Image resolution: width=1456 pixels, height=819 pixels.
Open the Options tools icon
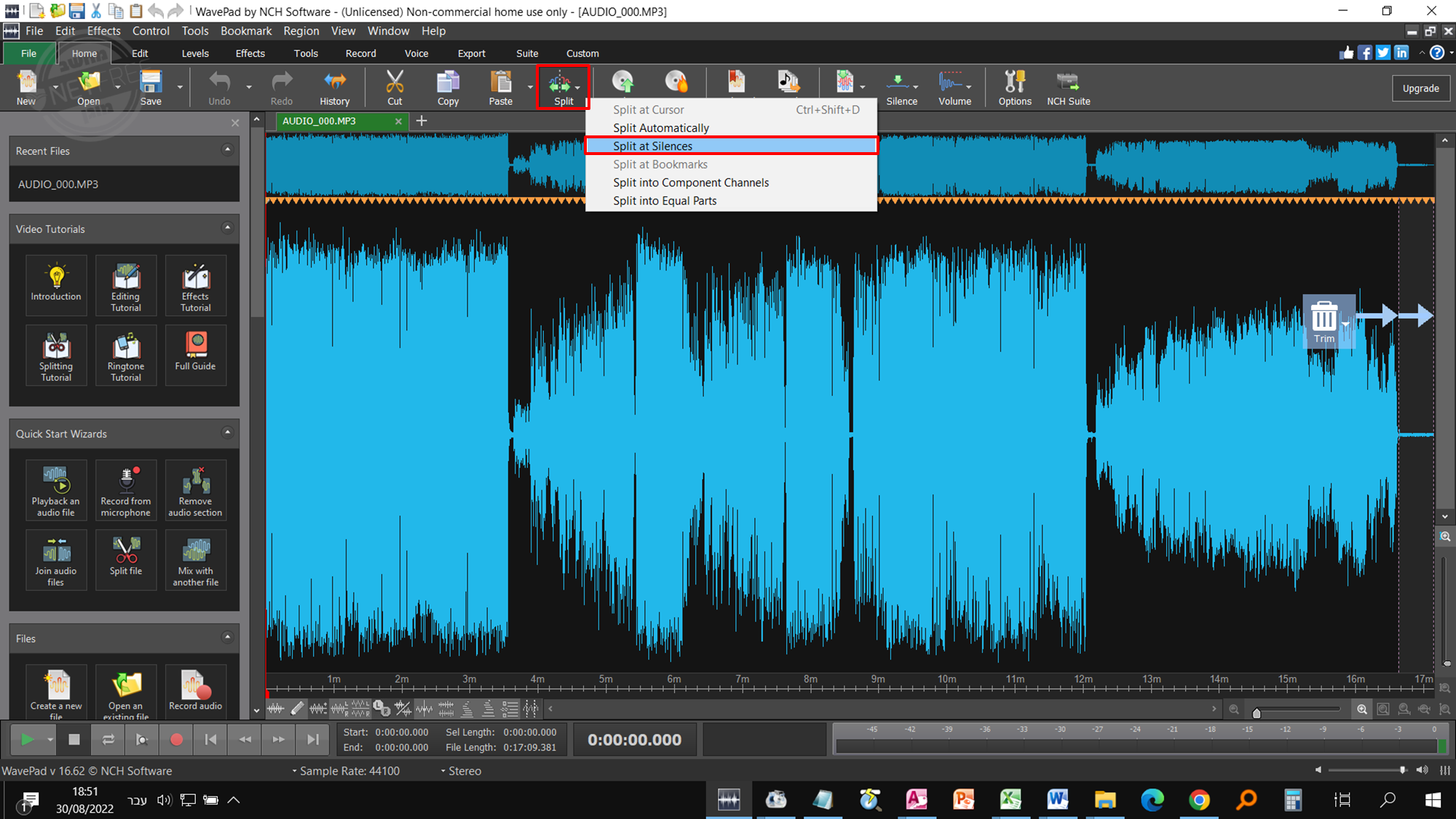[1015, 87]
